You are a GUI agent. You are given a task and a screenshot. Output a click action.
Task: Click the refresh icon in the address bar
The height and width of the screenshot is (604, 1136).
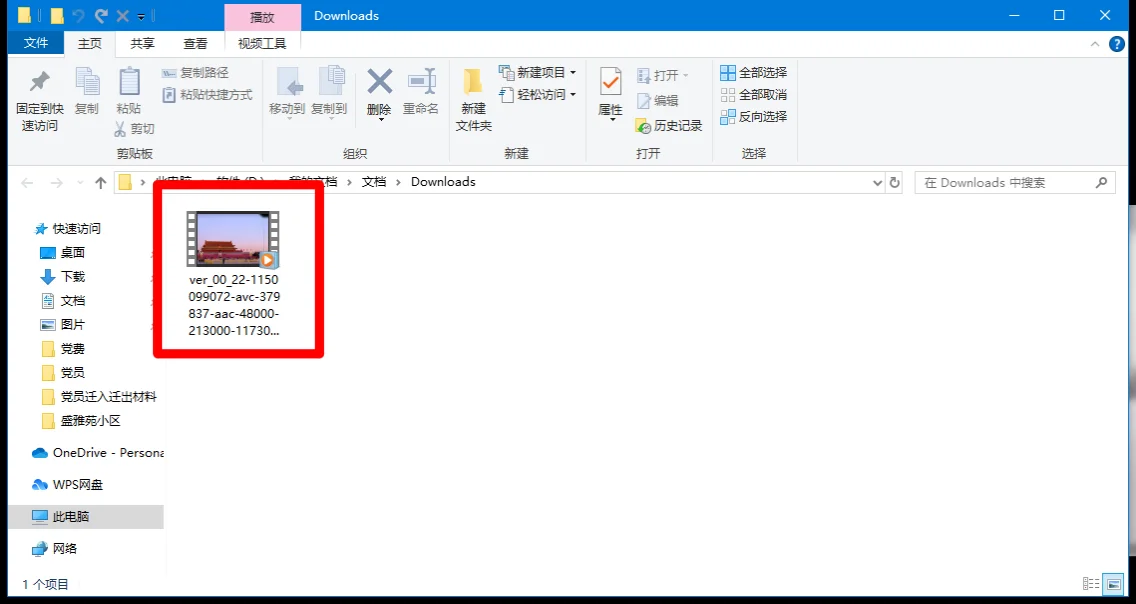point(895,182)
